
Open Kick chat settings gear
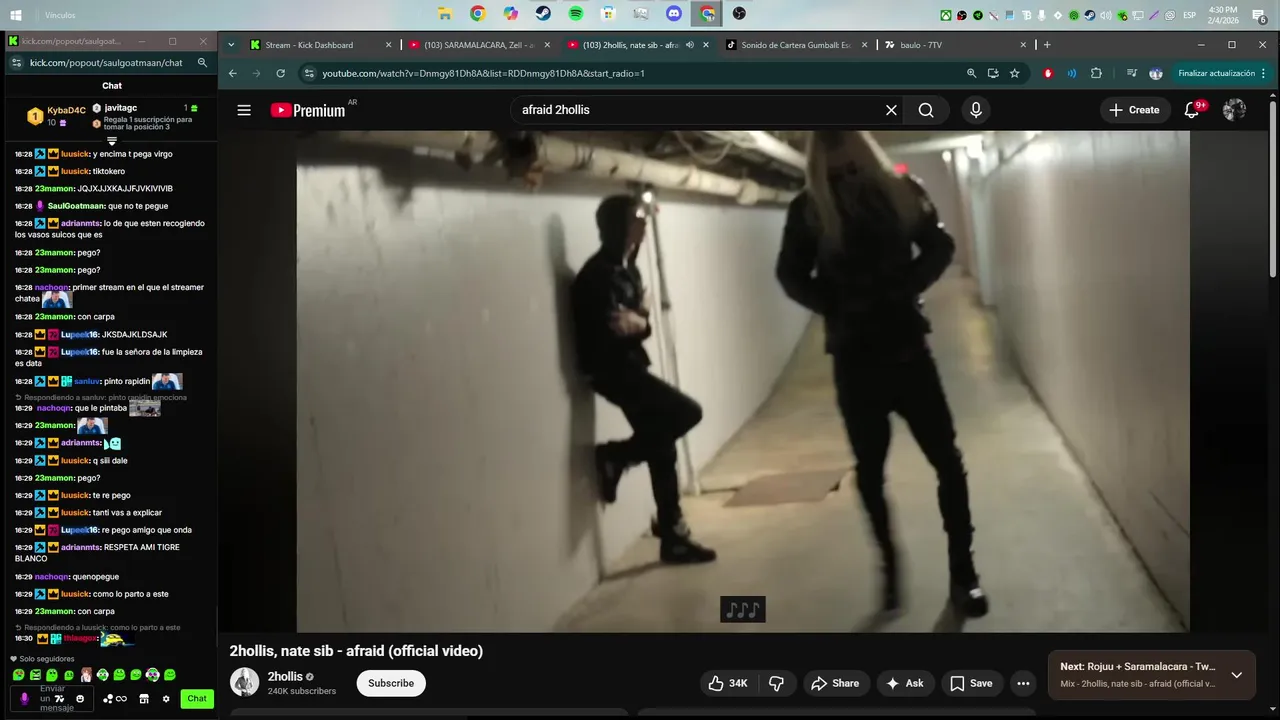click(x=166, y=698)
